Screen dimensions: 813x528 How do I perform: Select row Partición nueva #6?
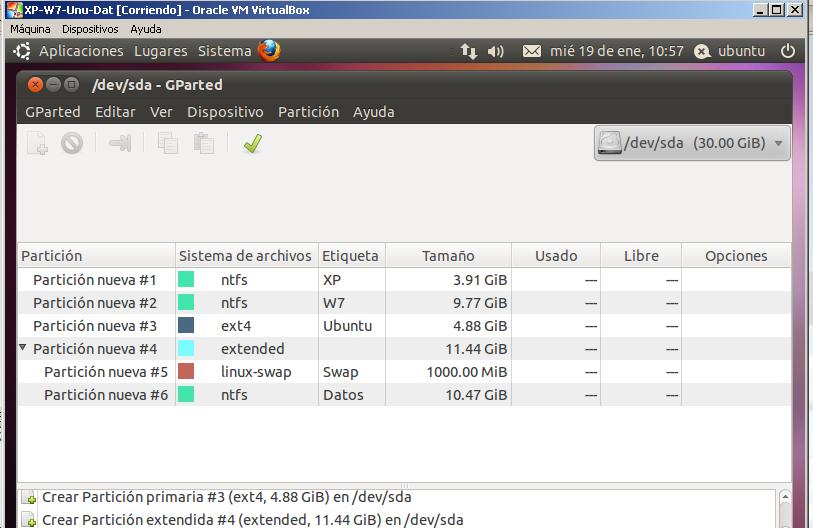(404, 395)
